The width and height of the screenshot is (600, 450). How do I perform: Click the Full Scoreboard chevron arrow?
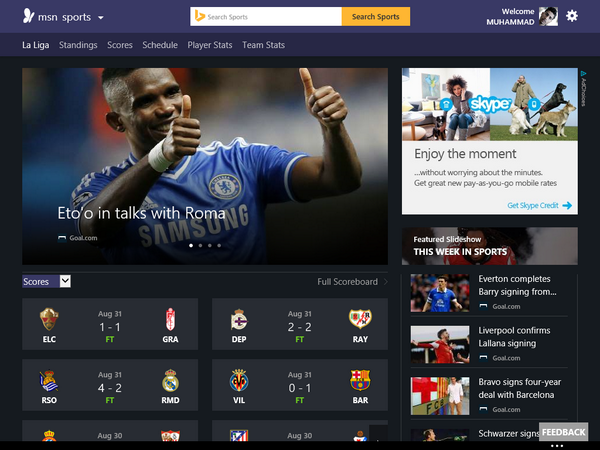(x=385, y=282)
